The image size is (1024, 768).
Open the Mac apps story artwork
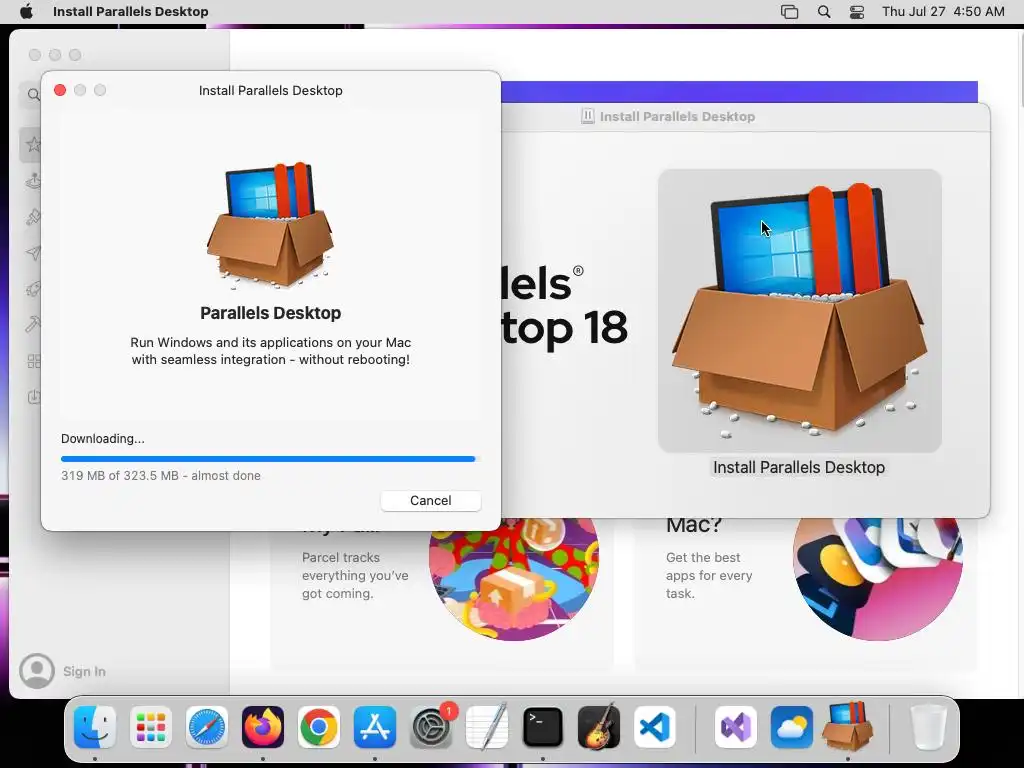pyautogui.click(x=878, y=578)
